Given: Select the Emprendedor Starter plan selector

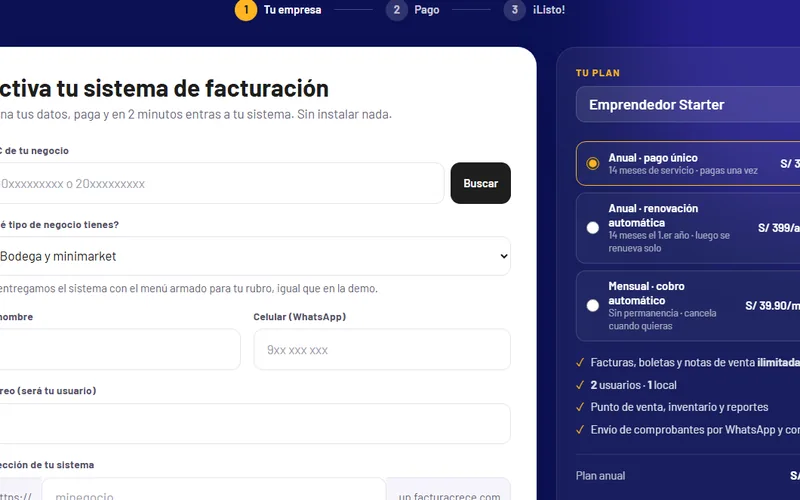Looking at the screenshot, I should pos(688,105).
